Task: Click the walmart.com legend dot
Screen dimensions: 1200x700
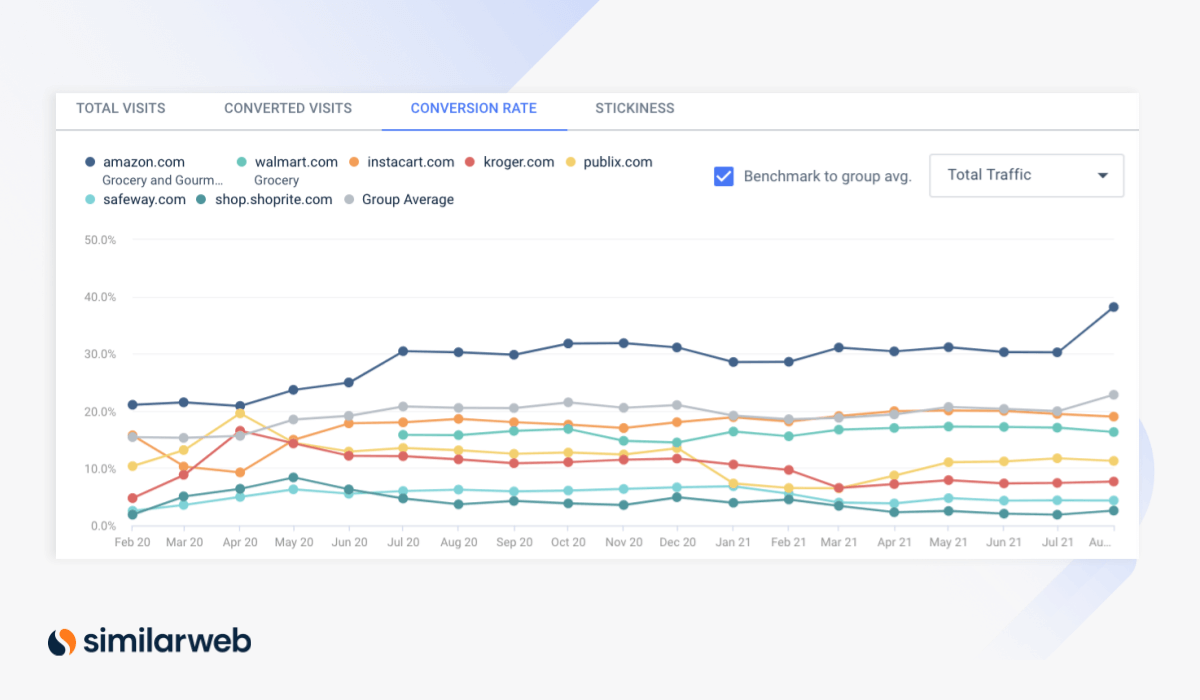Action: click(242, 162)
